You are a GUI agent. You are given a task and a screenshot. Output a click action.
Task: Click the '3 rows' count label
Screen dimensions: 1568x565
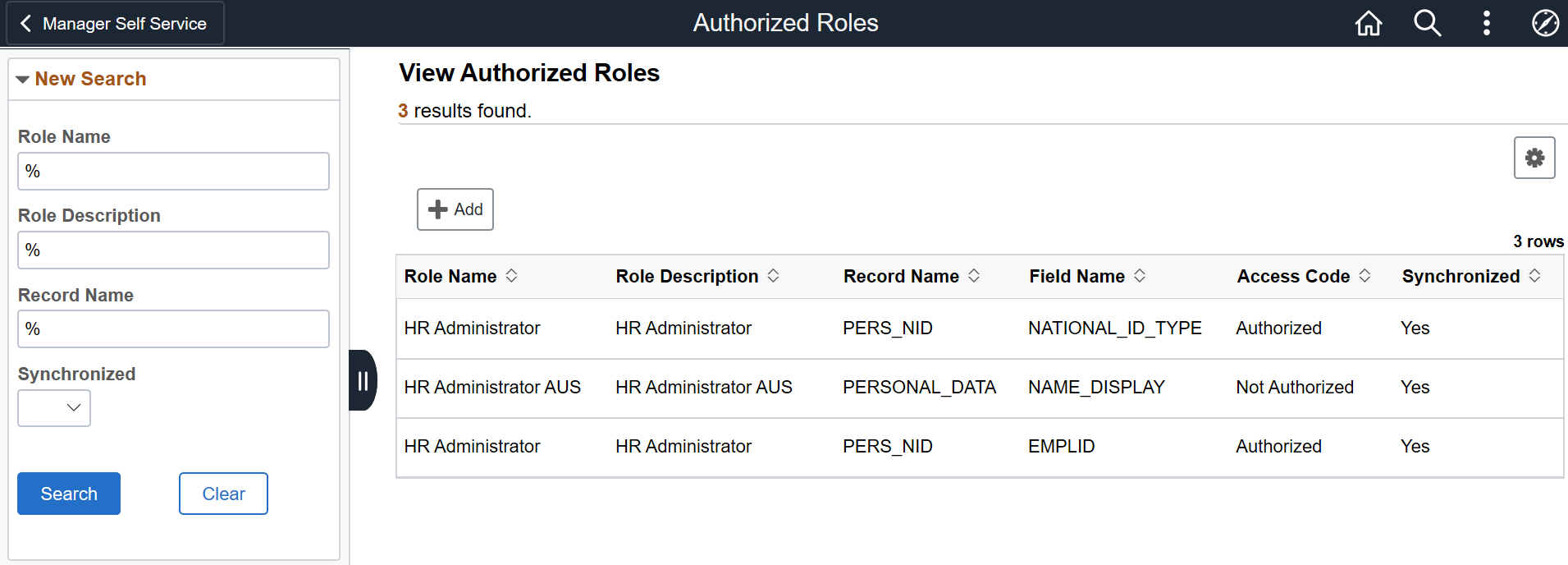(x=1538, y=241)
